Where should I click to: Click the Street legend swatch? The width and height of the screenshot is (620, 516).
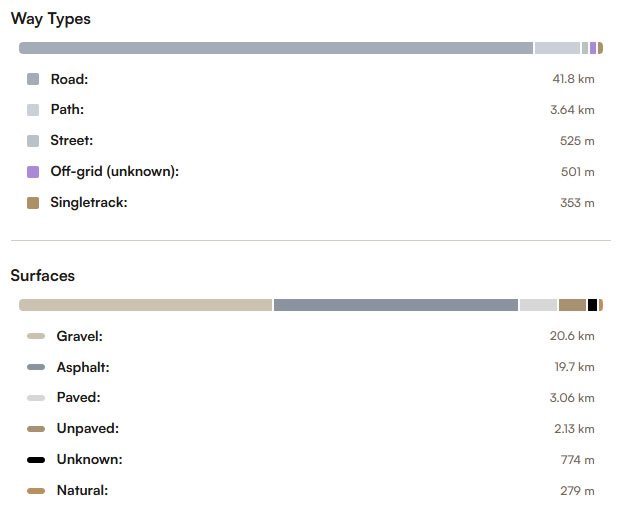point(33,141)
